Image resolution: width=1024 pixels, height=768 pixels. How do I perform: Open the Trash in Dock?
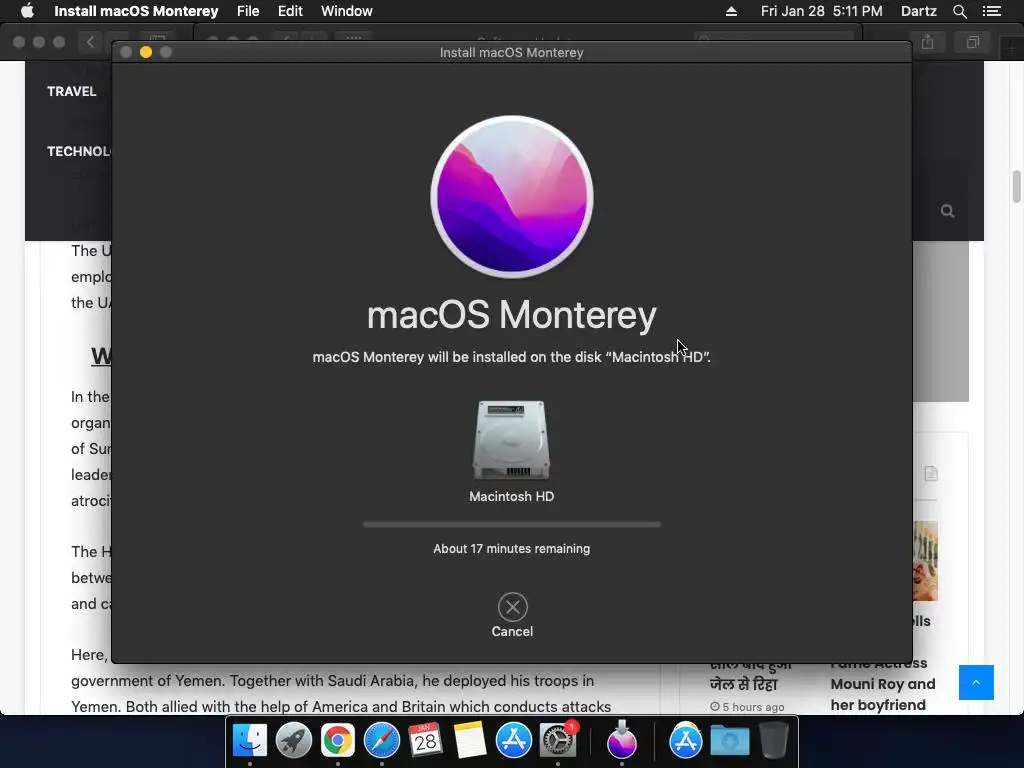774,741
